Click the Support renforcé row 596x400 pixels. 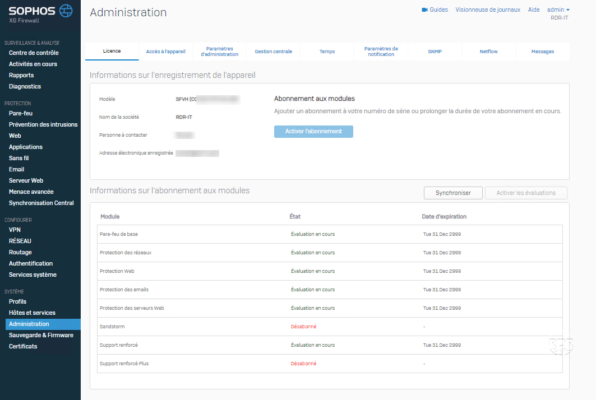[x=330, y=345]
